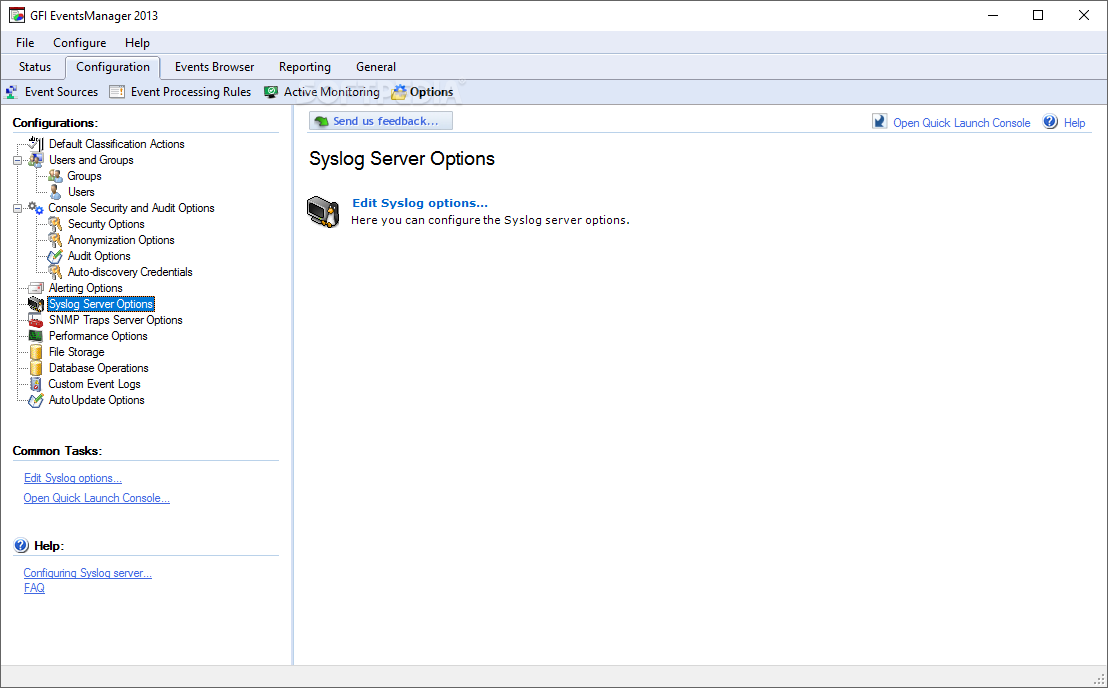
Task: Click the Users and Groups tree icon
Action: pyautogui.click(x=35, y=160)
